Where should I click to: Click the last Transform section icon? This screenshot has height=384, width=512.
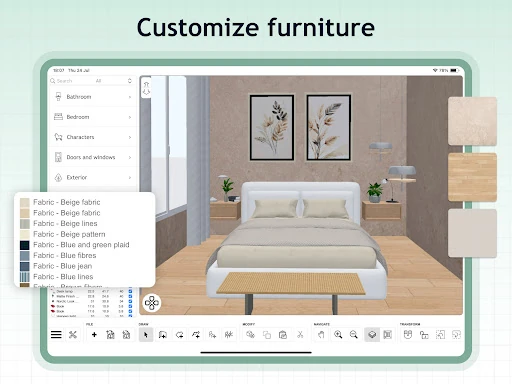[x=456, y=335]
